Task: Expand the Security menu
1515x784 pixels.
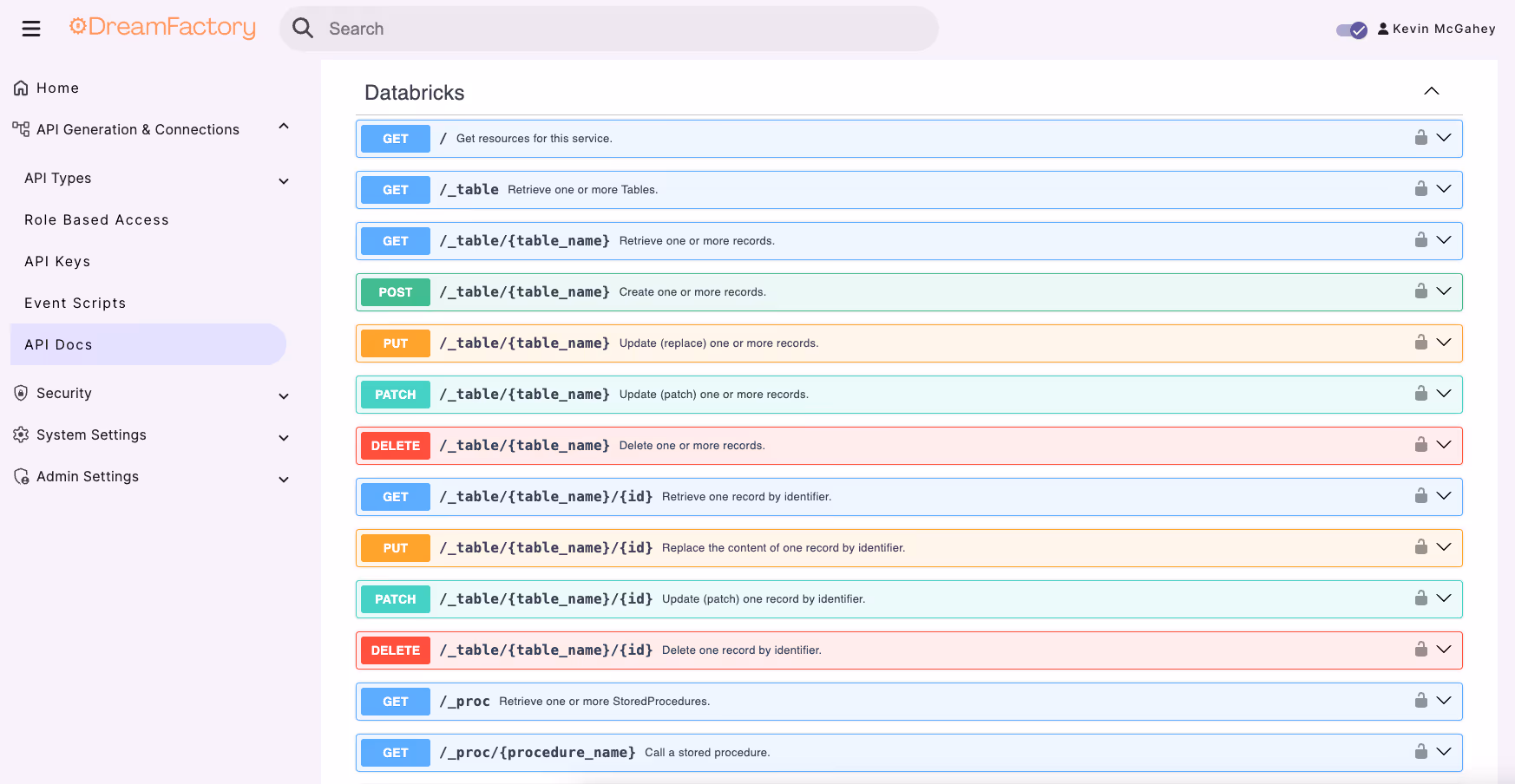Action: [x=284, y=396]
